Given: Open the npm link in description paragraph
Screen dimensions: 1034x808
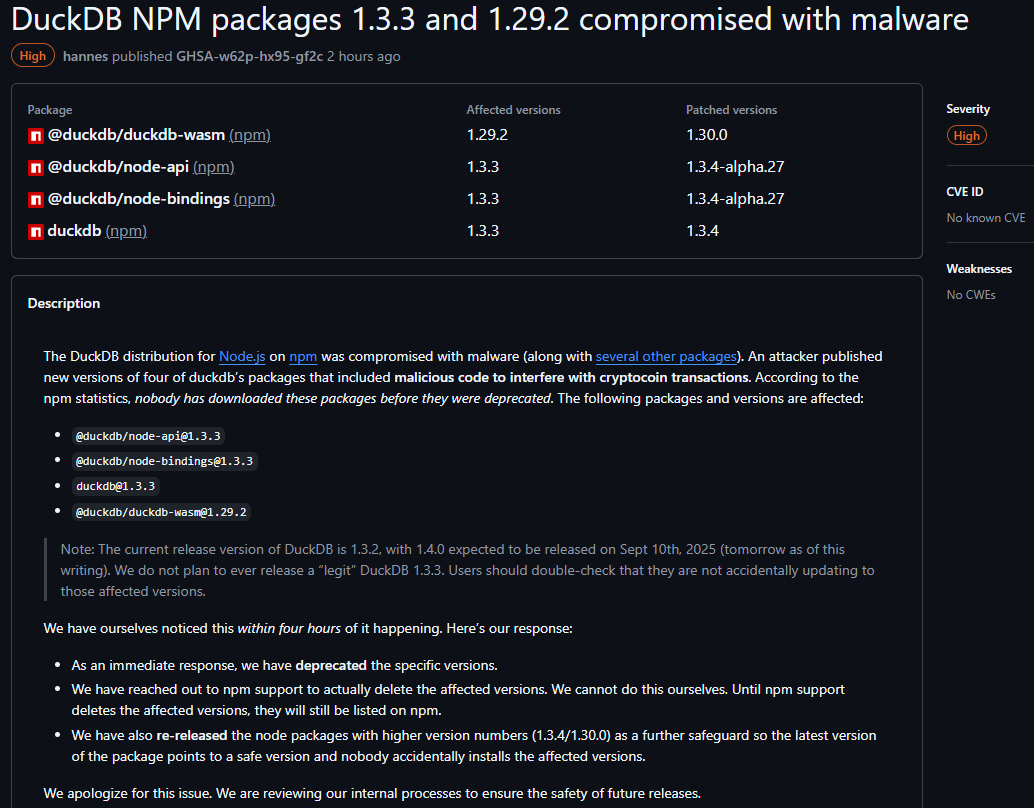Looking at the screenshot, I should 303,356.
